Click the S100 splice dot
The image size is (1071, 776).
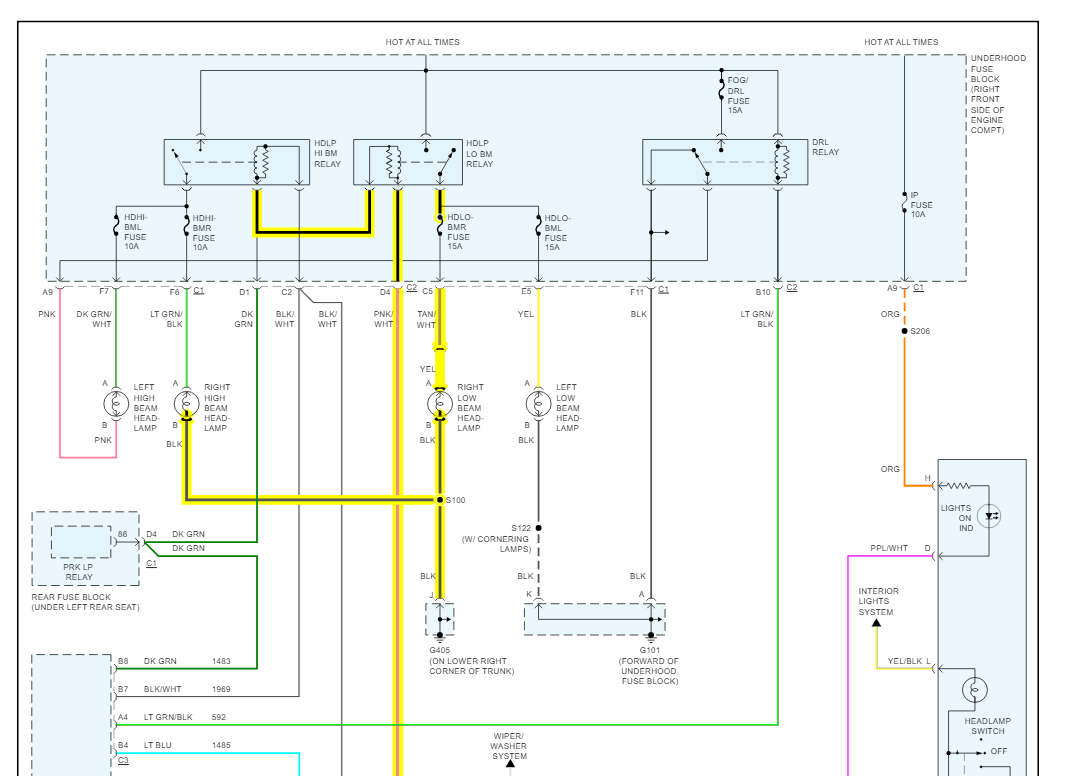coord(440,500)
